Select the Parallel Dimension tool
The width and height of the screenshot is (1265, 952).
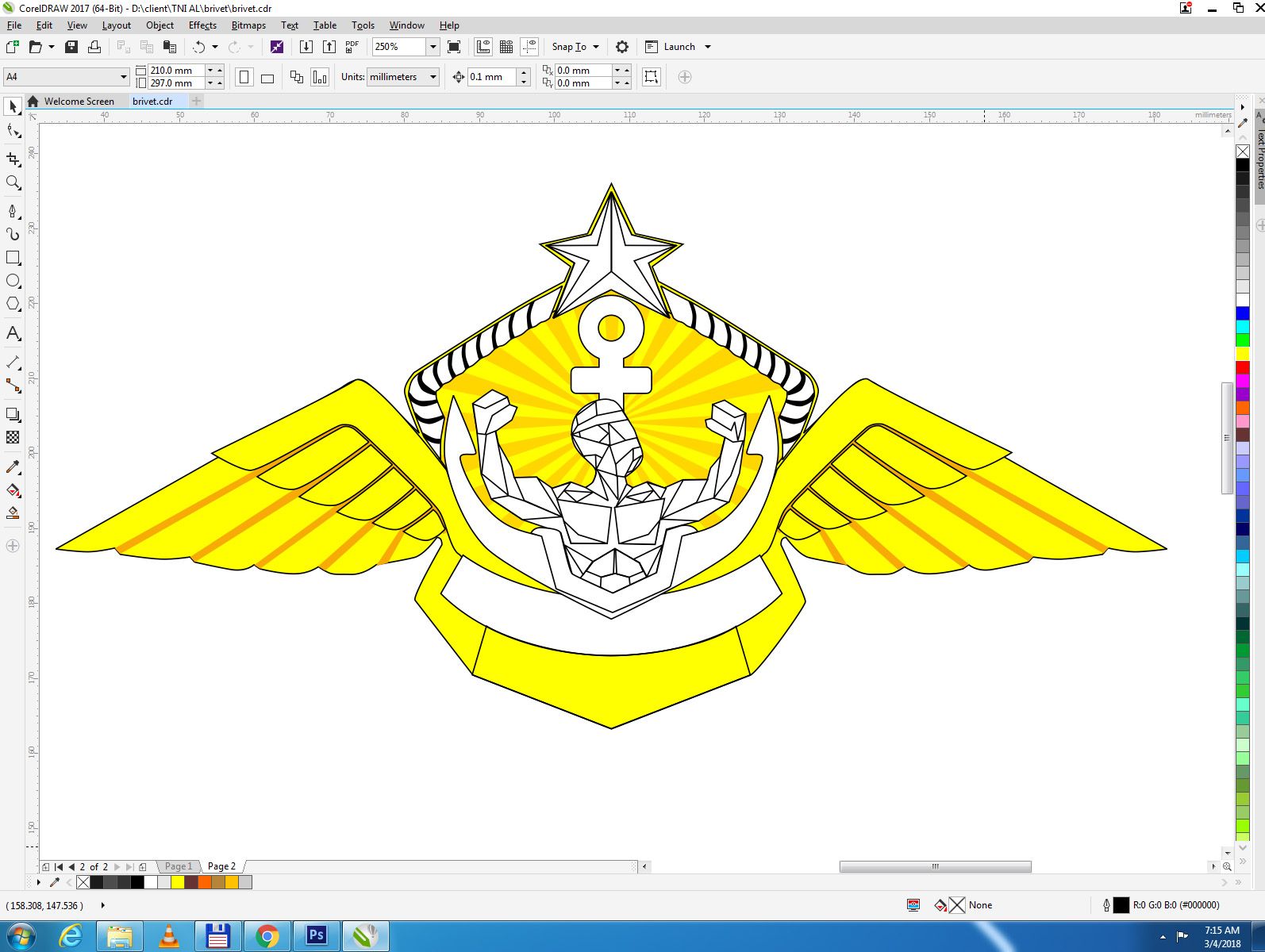pos(13,362)
